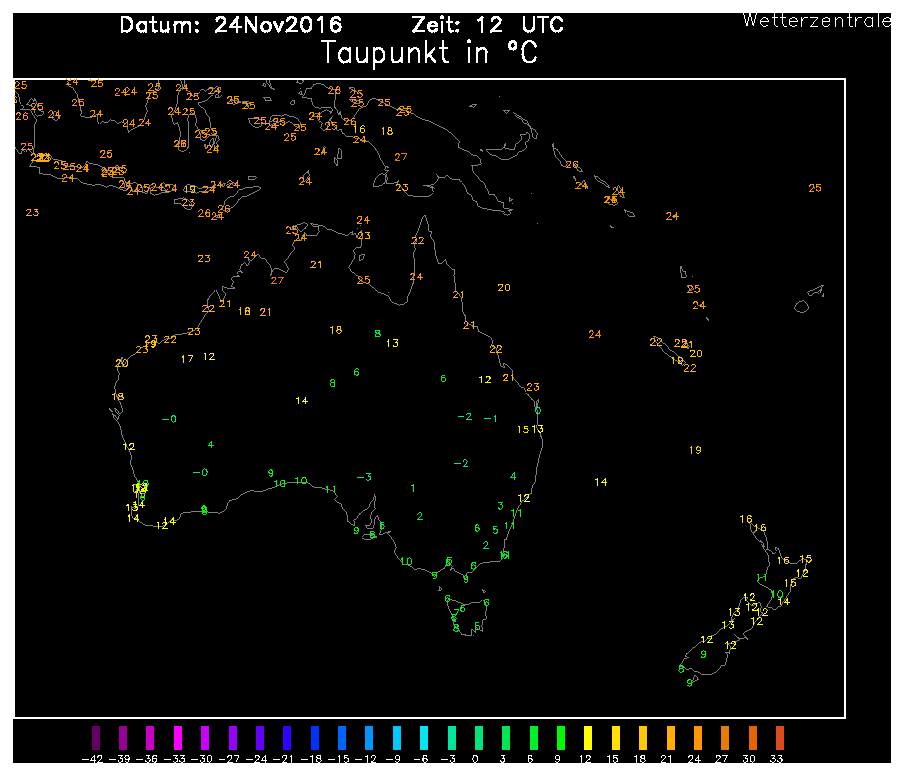Image resolution: width=904 pixels, height=776 pixels.
Task: Select the yellow 12 legend swatch
Action: (x=588, y=738)
